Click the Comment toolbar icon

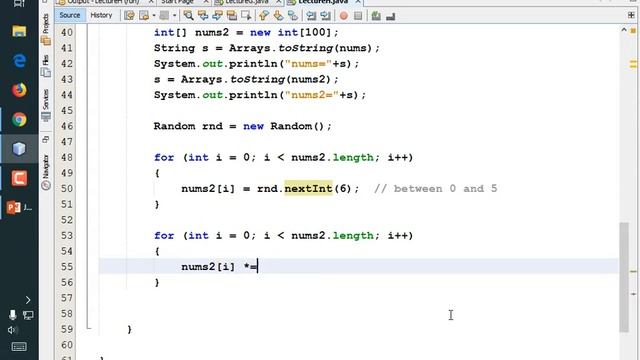pyautogui.click(x=376, y=16)
